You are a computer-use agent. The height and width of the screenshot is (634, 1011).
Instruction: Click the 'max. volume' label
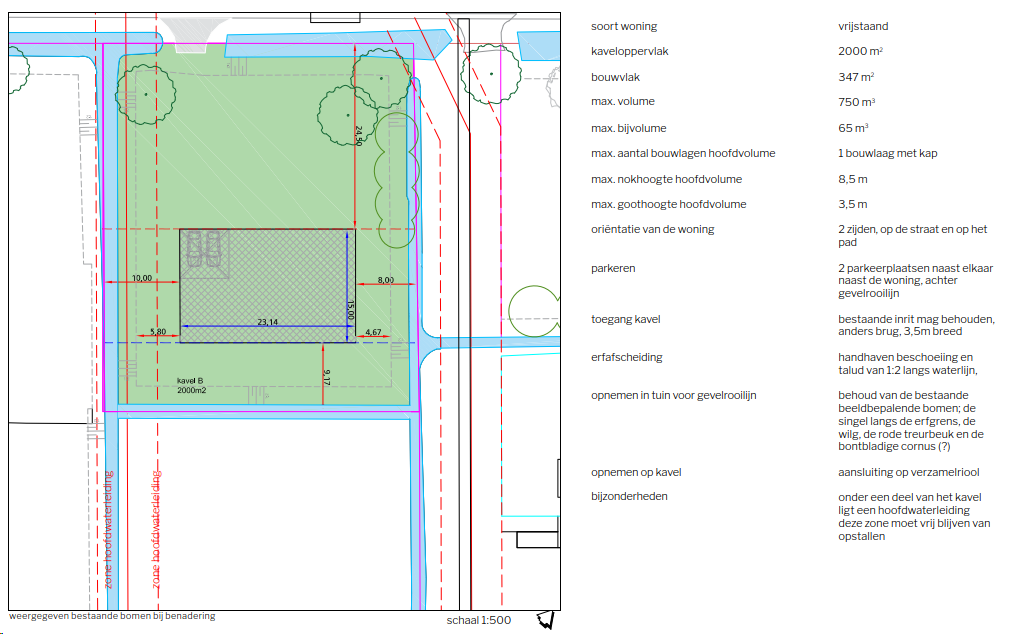(622, 101)
